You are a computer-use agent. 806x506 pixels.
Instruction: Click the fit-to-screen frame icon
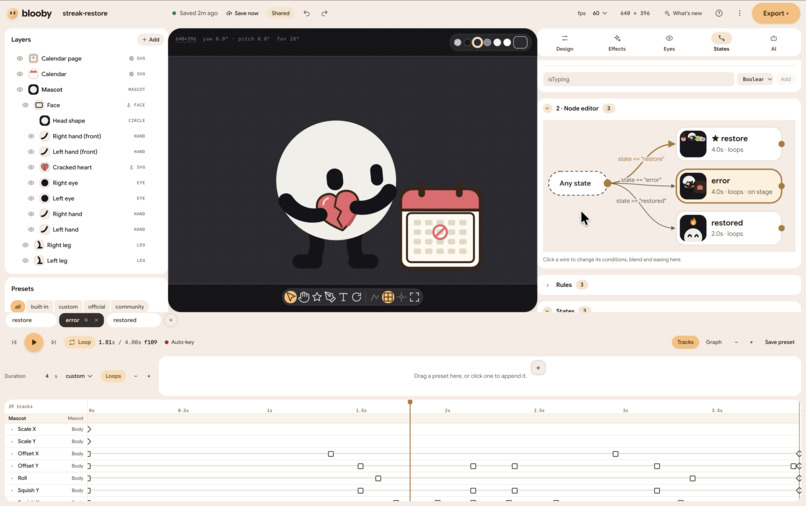[x=414, y=297]
